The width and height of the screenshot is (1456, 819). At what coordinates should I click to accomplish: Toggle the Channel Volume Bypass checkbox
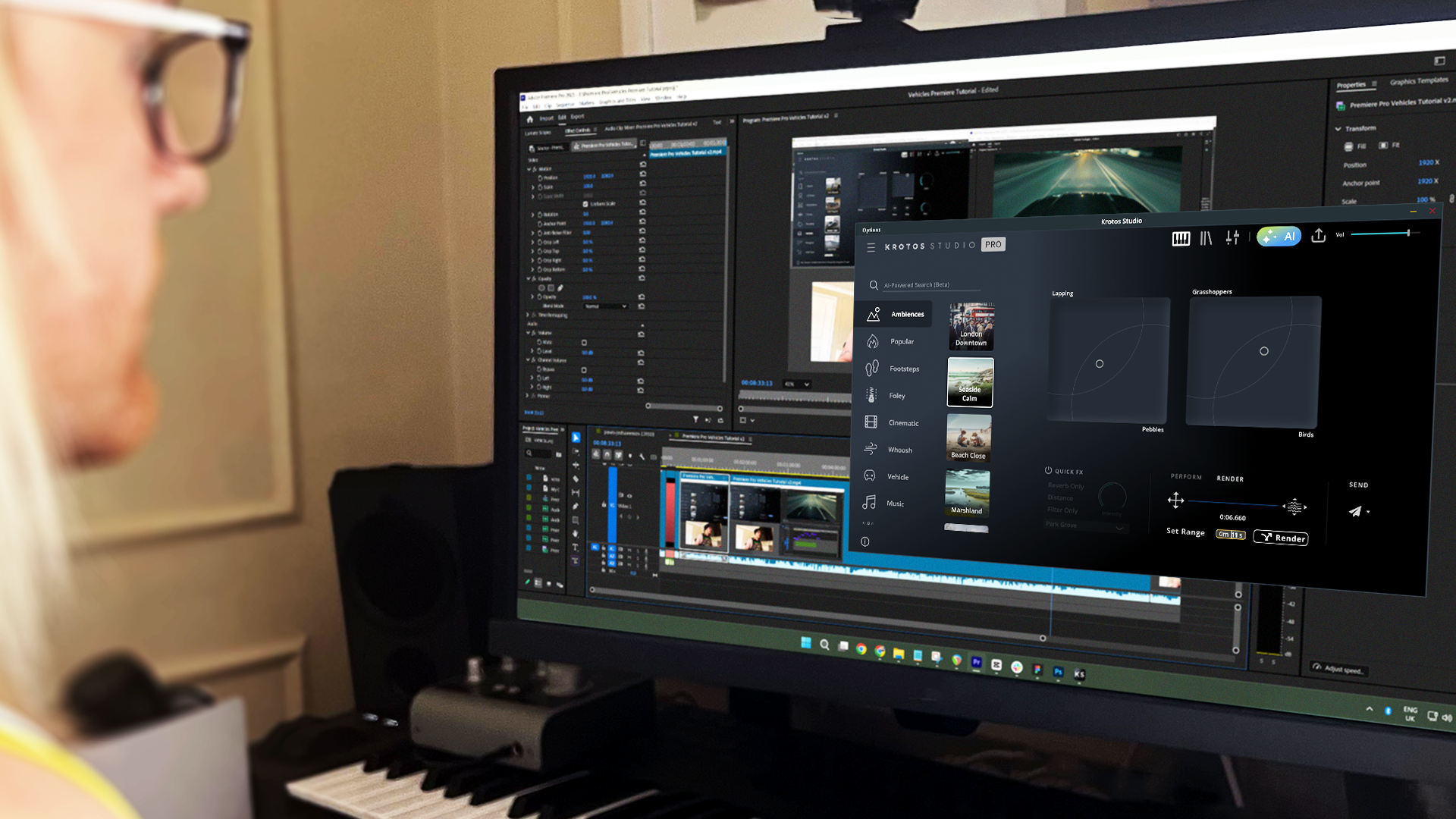coord(584,370)
